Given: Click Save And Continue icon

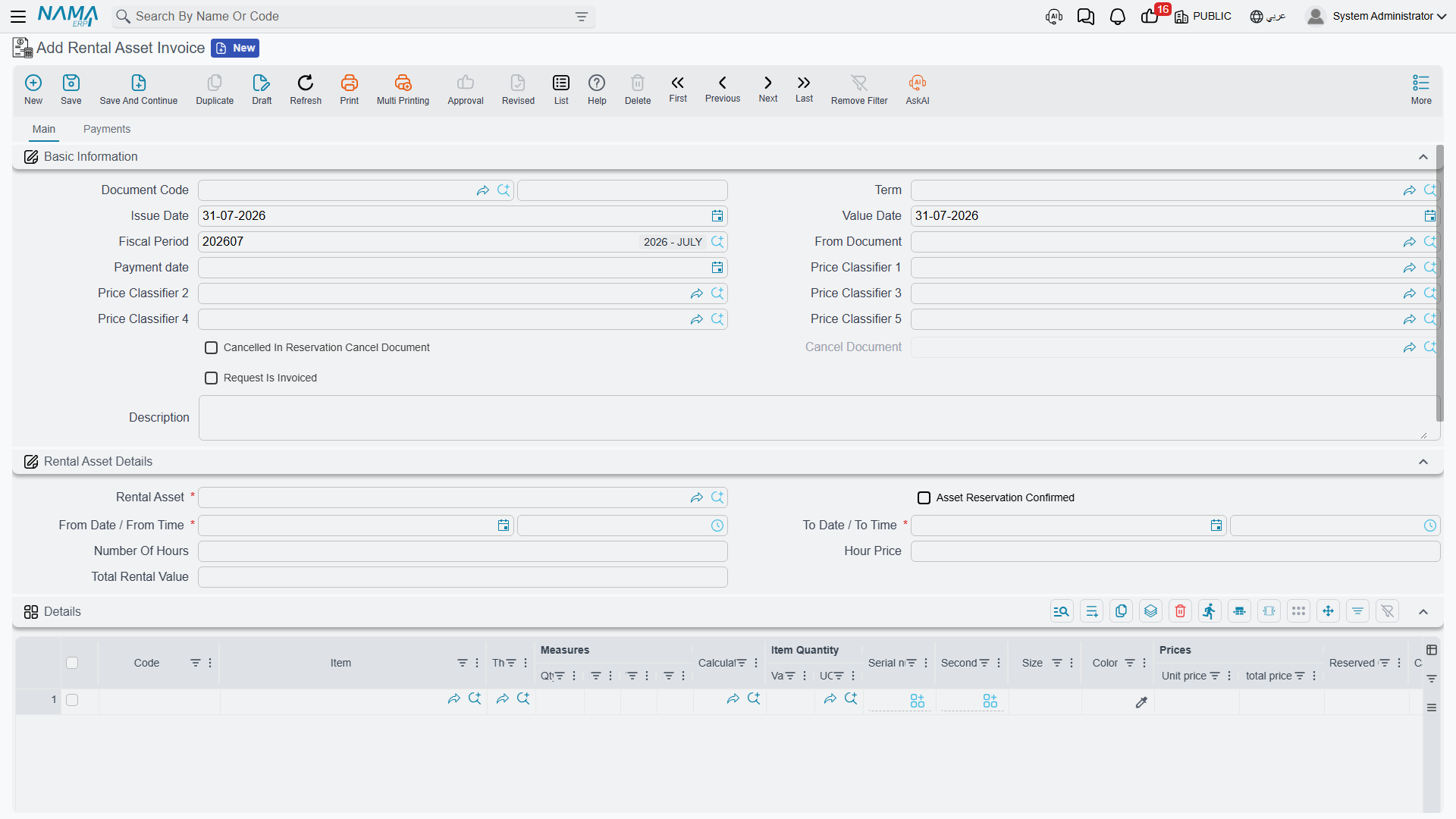Looking at the screenshot, I should [139, 89].
